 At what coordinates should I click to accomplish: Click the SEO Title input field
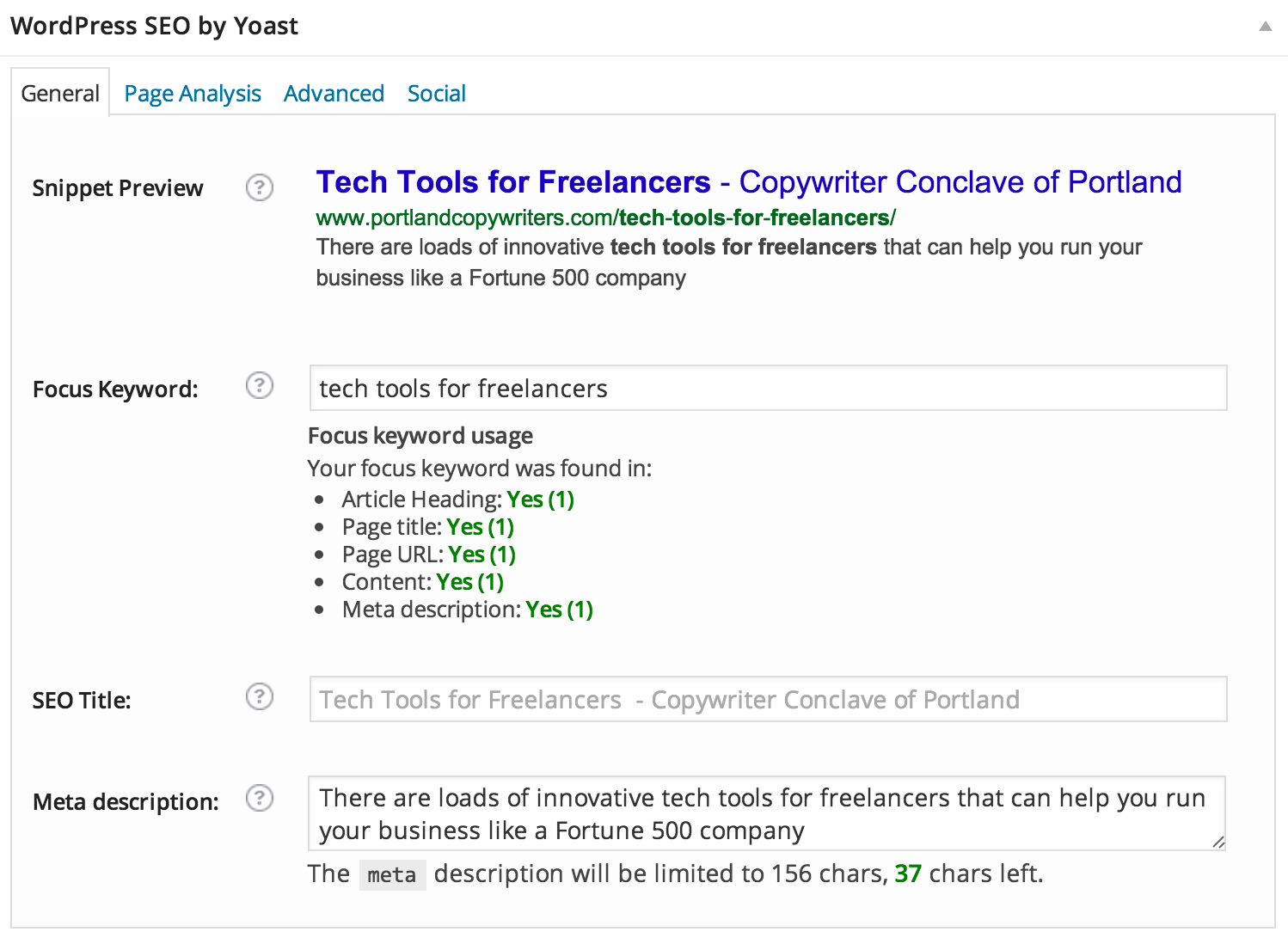click(x=768, y=700)
